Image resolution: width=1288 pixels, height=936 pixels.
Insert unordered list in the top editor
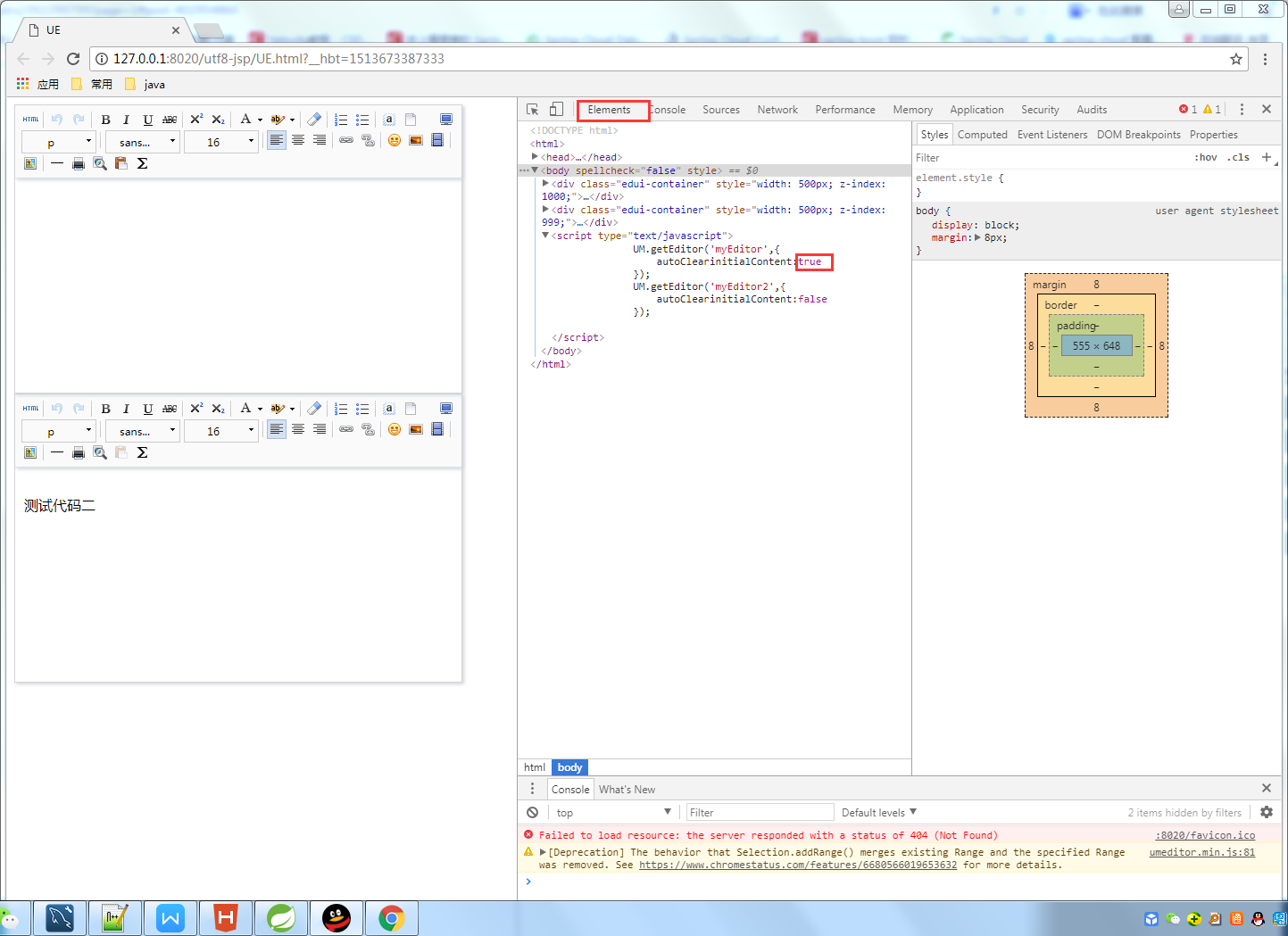click(362, 120)
